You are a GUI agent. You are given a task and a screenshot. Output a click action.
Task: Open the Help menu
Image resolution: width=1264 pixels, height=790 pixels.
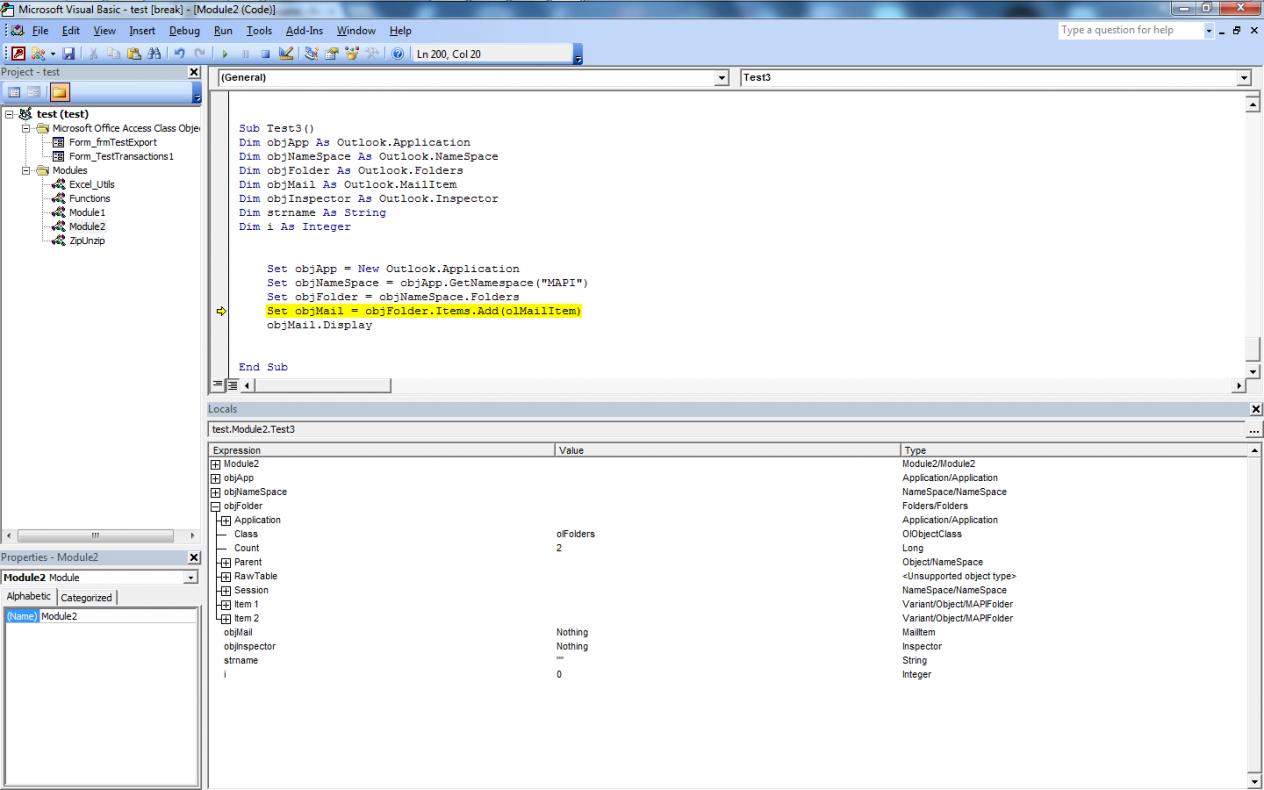[x=400, y=31]
